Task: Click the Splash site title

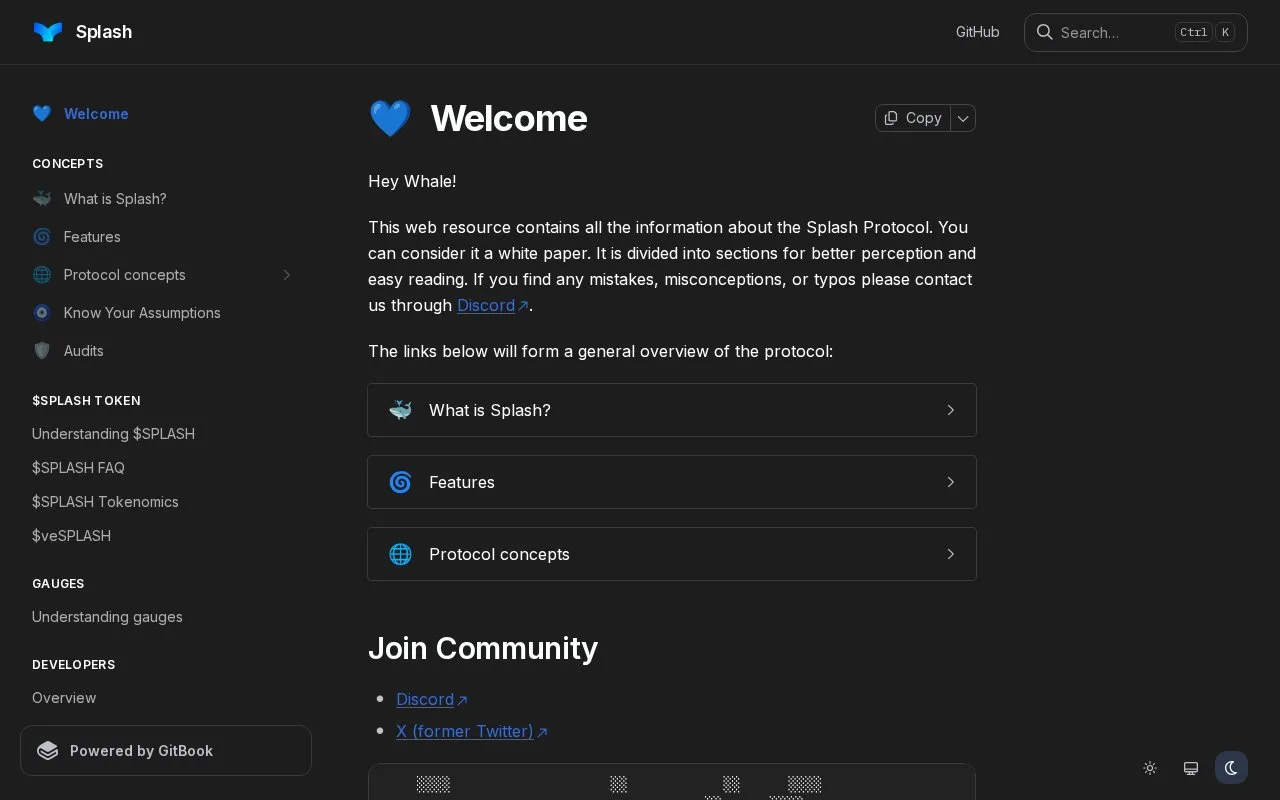Action: (104, 32)
